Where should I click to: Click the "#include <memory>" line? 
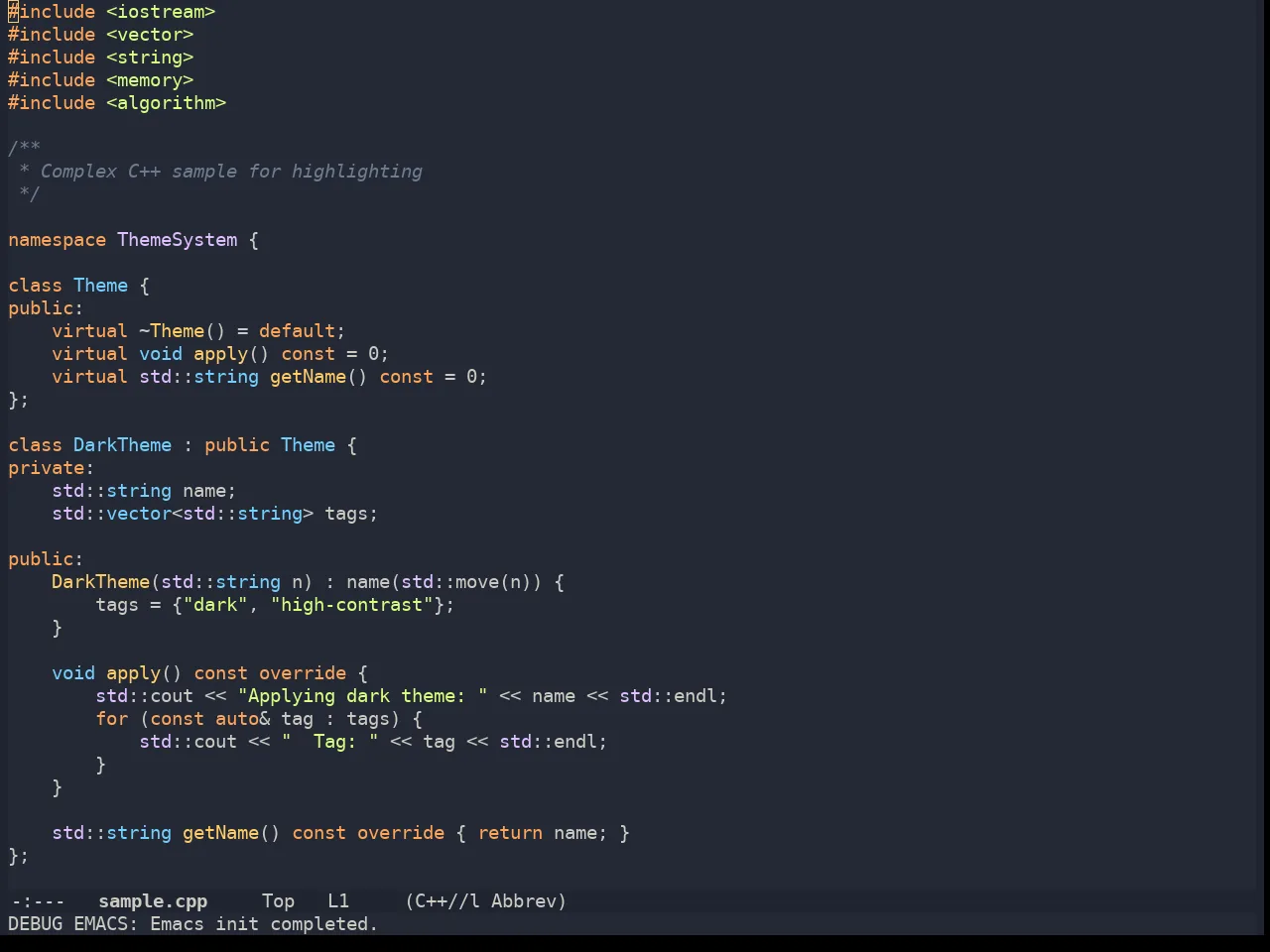(101, 80)
